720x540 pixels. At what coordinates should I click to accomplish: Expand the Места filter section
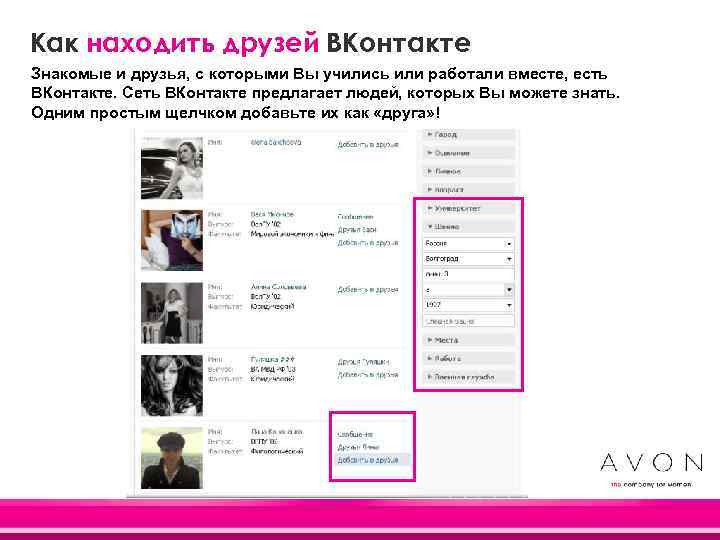tap(468, 340)
